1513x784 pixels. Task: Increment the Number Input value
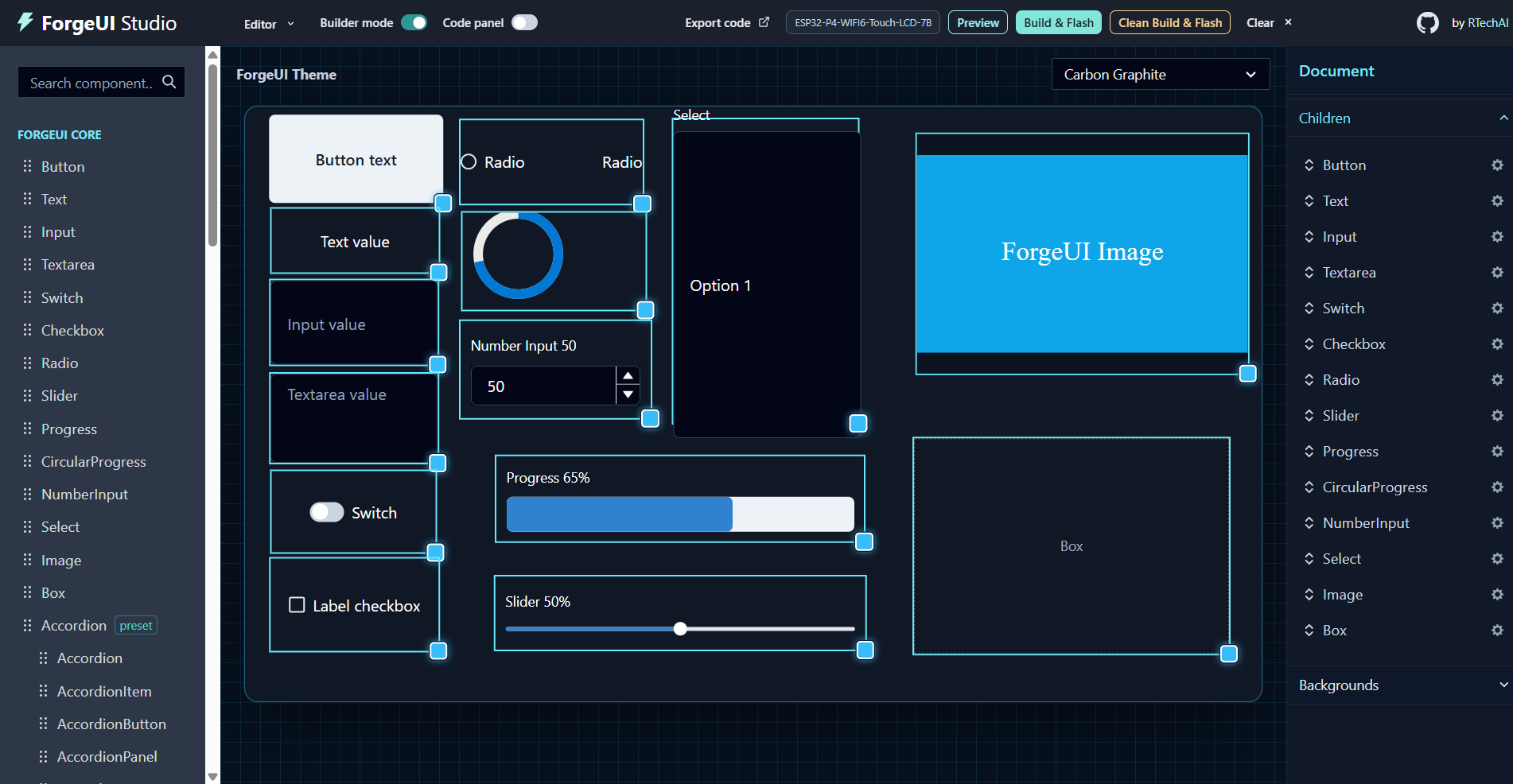point(628,375)
